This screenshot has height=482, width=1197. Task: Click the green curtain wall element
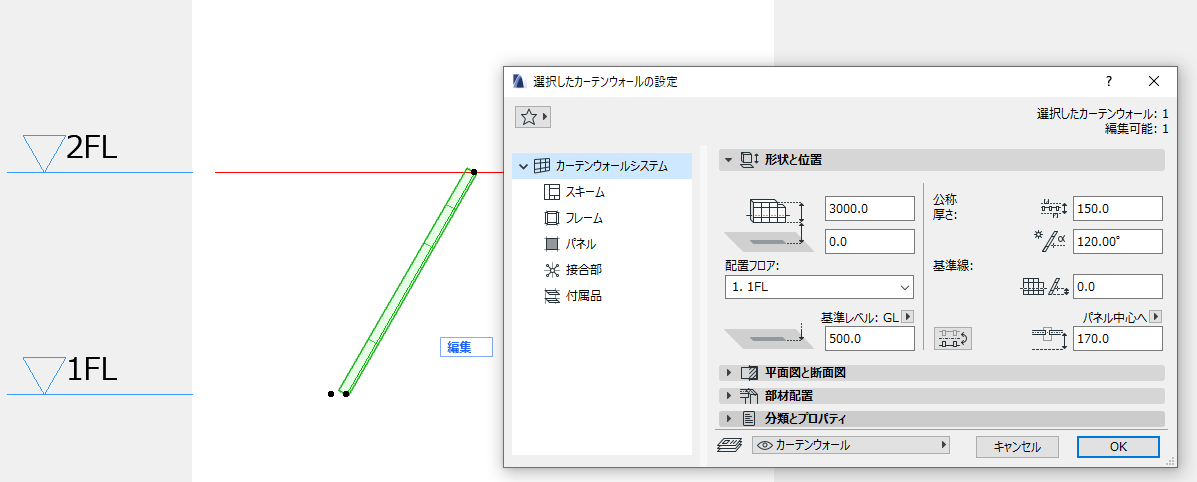407,281
